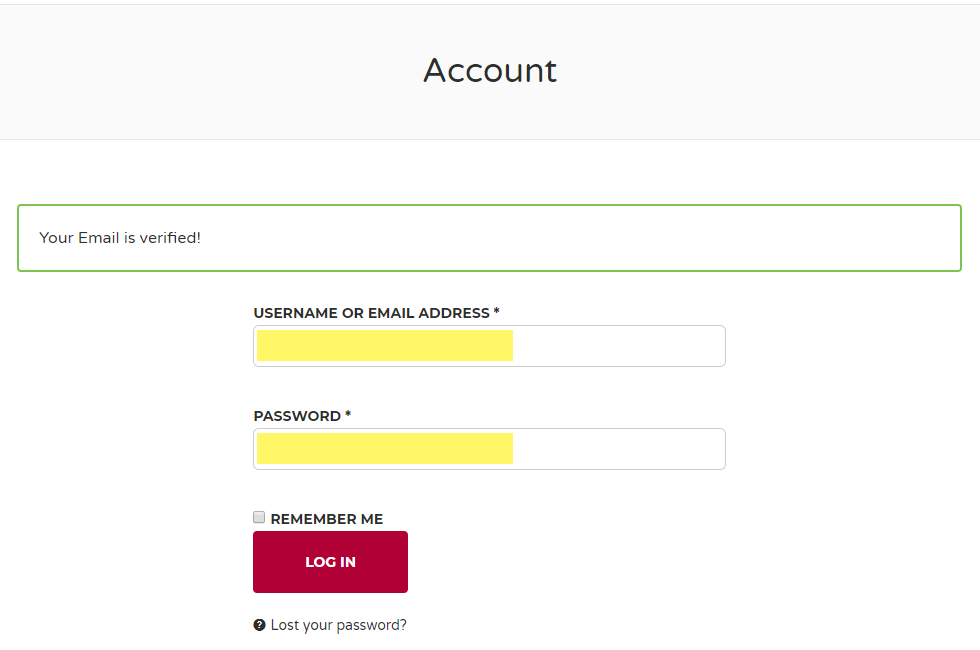
Task: Click the white empty end of username field
Action: [619, 346]
